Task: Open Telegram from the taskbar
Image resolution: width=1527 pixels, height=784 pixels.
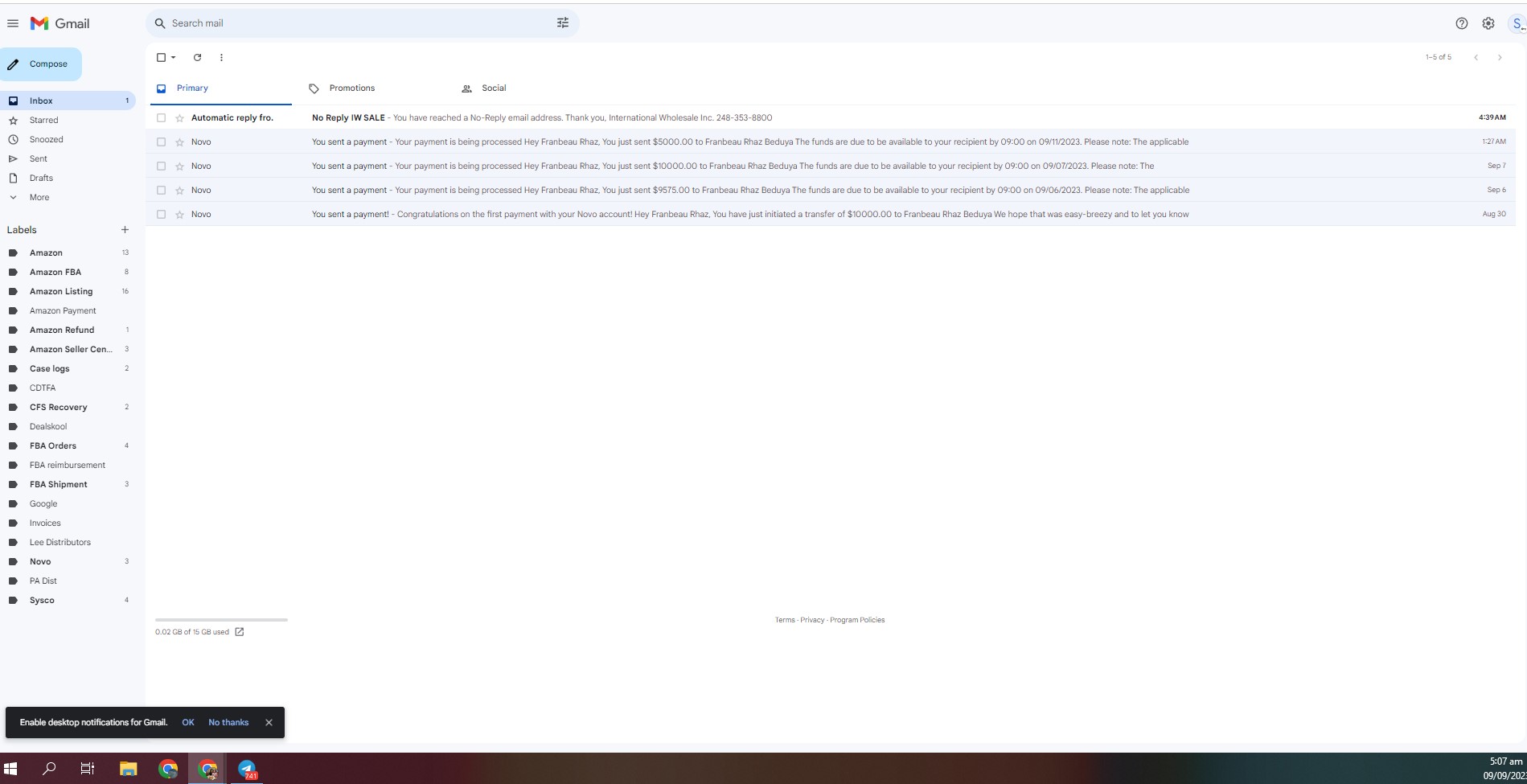Action: pos(247,769)
